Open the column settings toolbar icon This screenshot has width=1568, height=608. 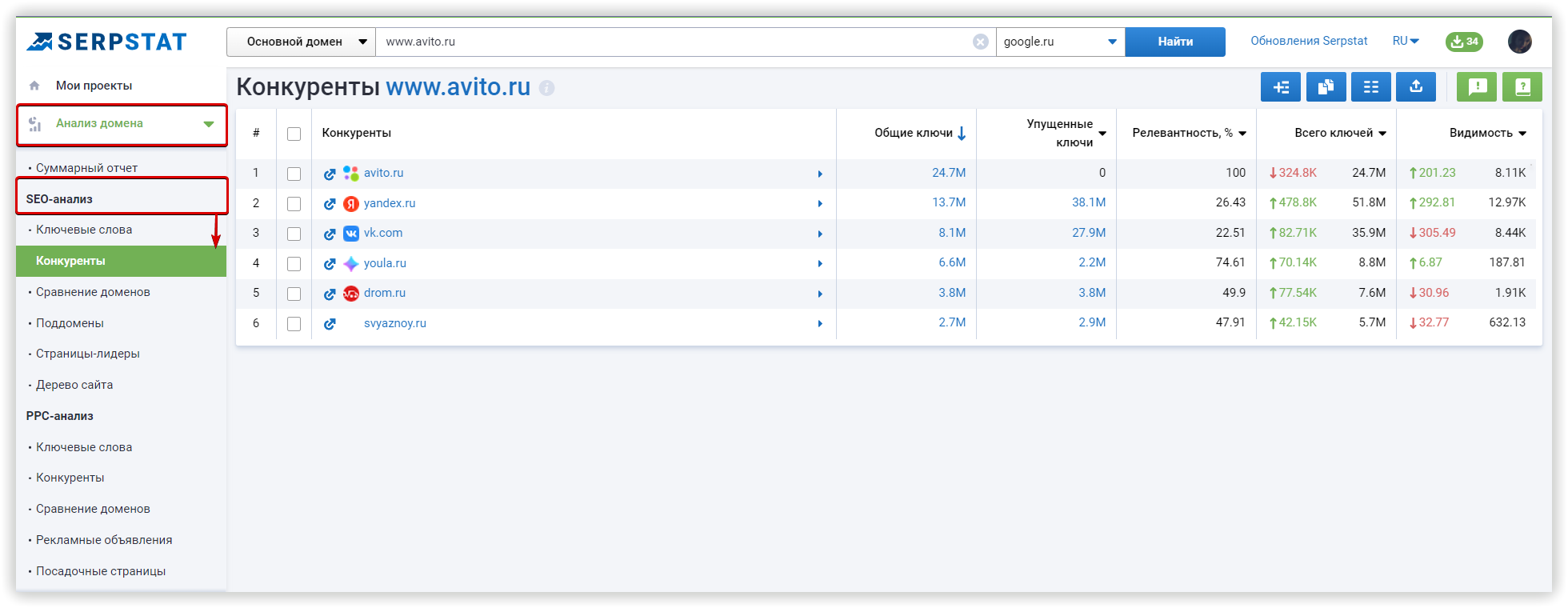point(1371,87)
